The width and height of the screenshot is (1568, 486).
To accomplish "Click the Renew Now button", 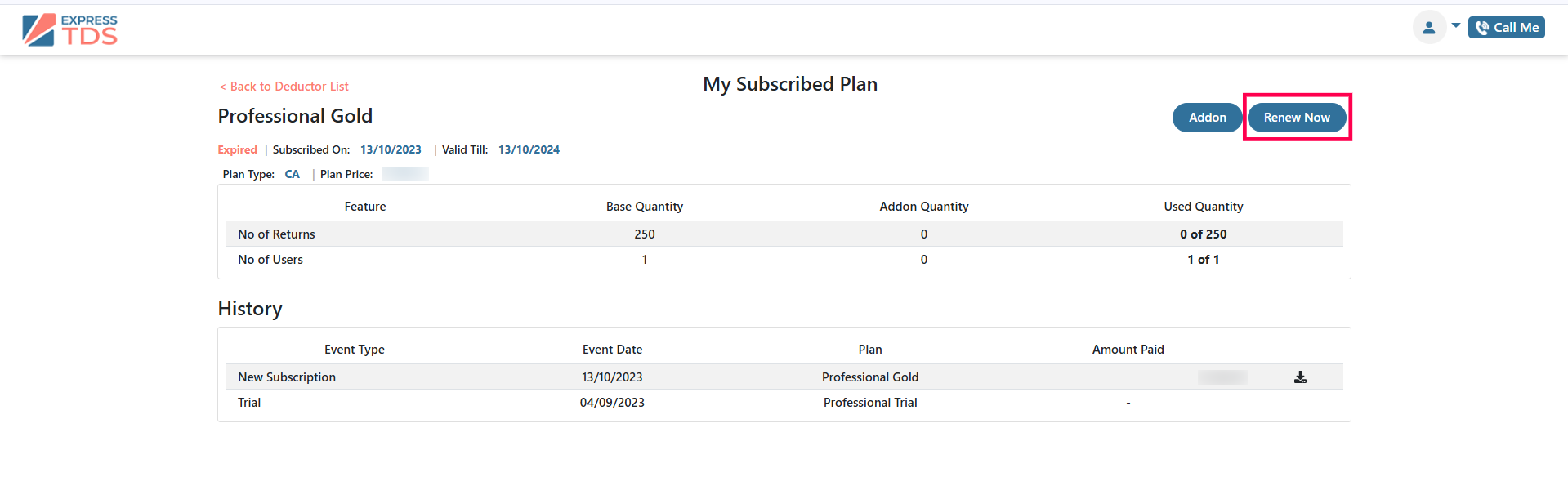I will click(x=1297, y=118).
